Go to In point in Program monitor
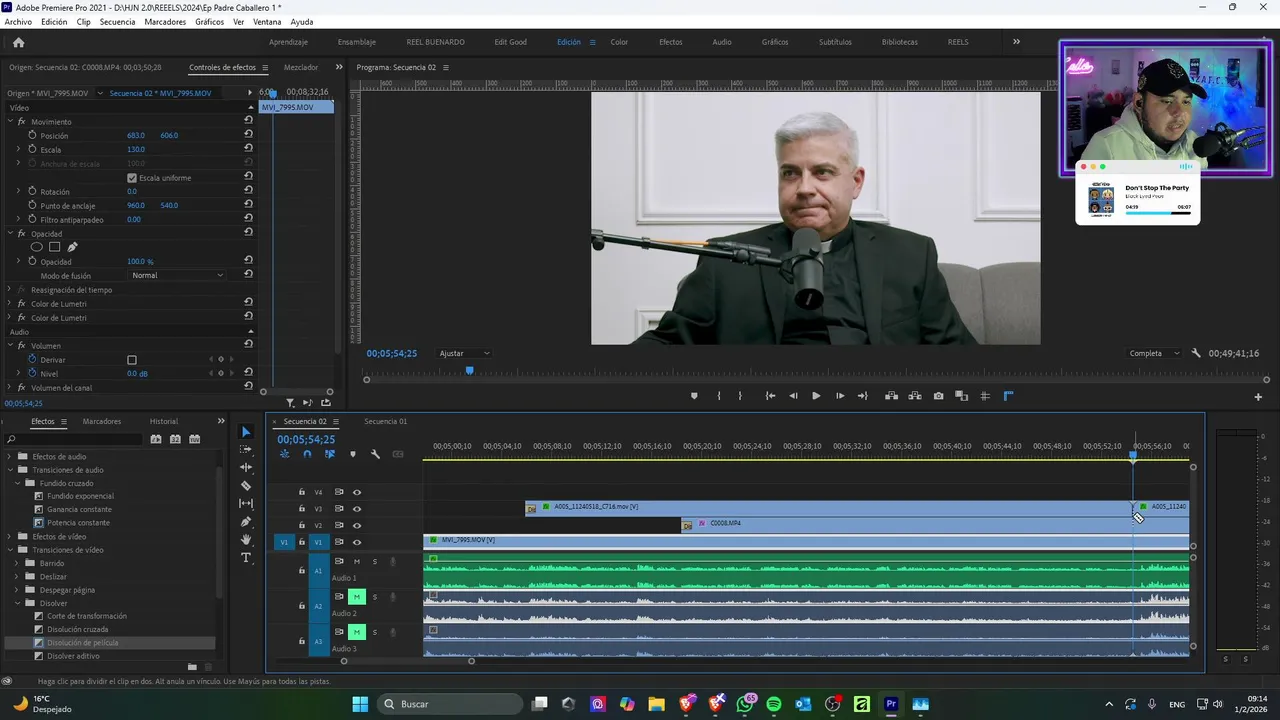Viewport: 1280px width, 720px height. pyautogui.click(x=770, y=396)
